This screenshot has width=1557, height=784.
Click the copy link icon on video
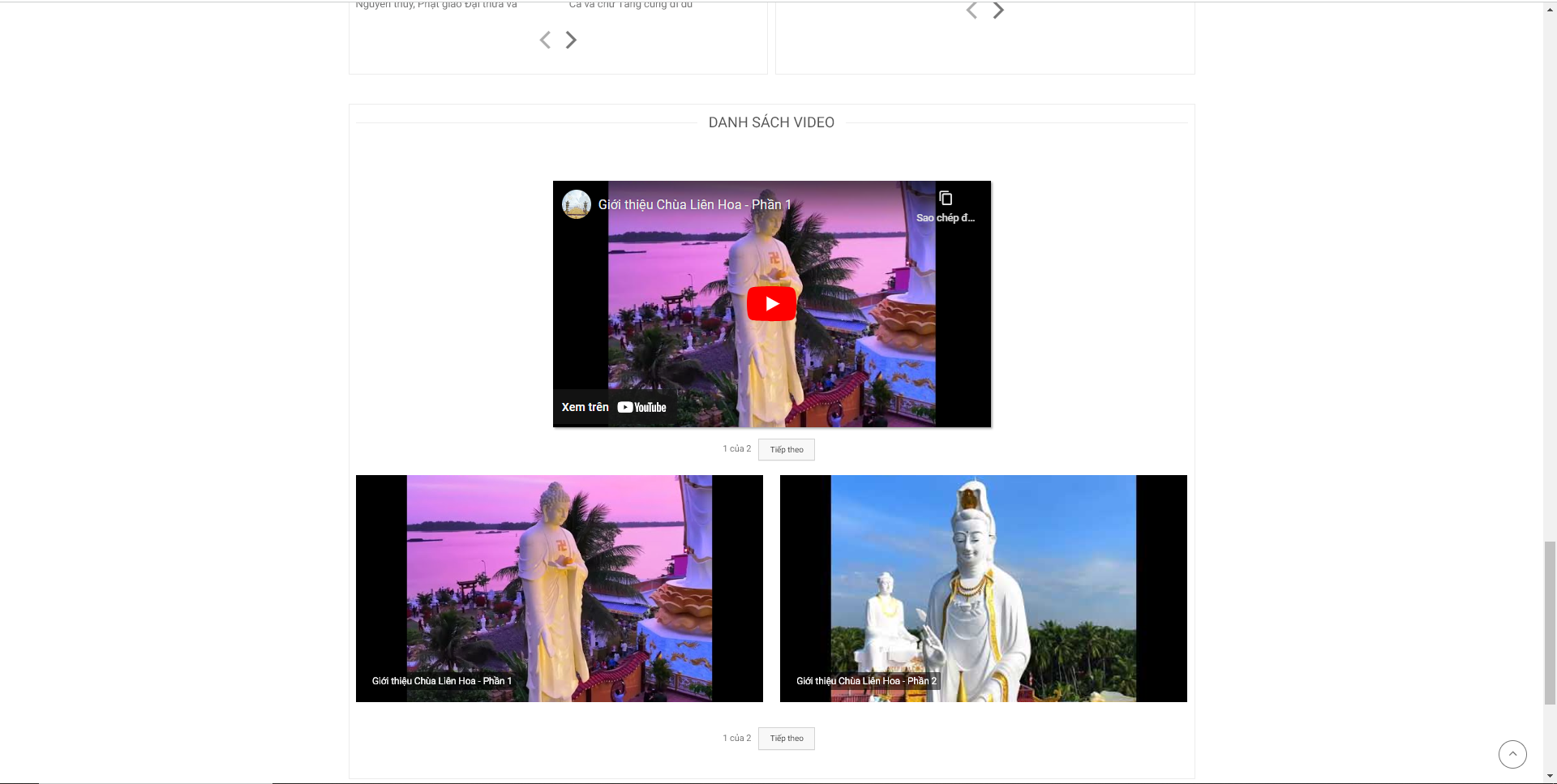(x=946, y=198)
